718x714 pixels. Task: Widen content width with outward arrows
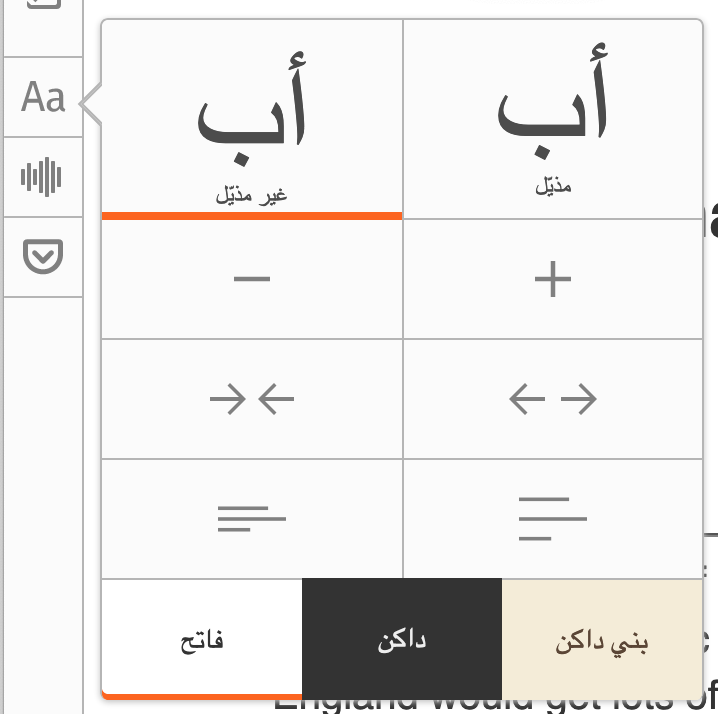tap(553, 400)
